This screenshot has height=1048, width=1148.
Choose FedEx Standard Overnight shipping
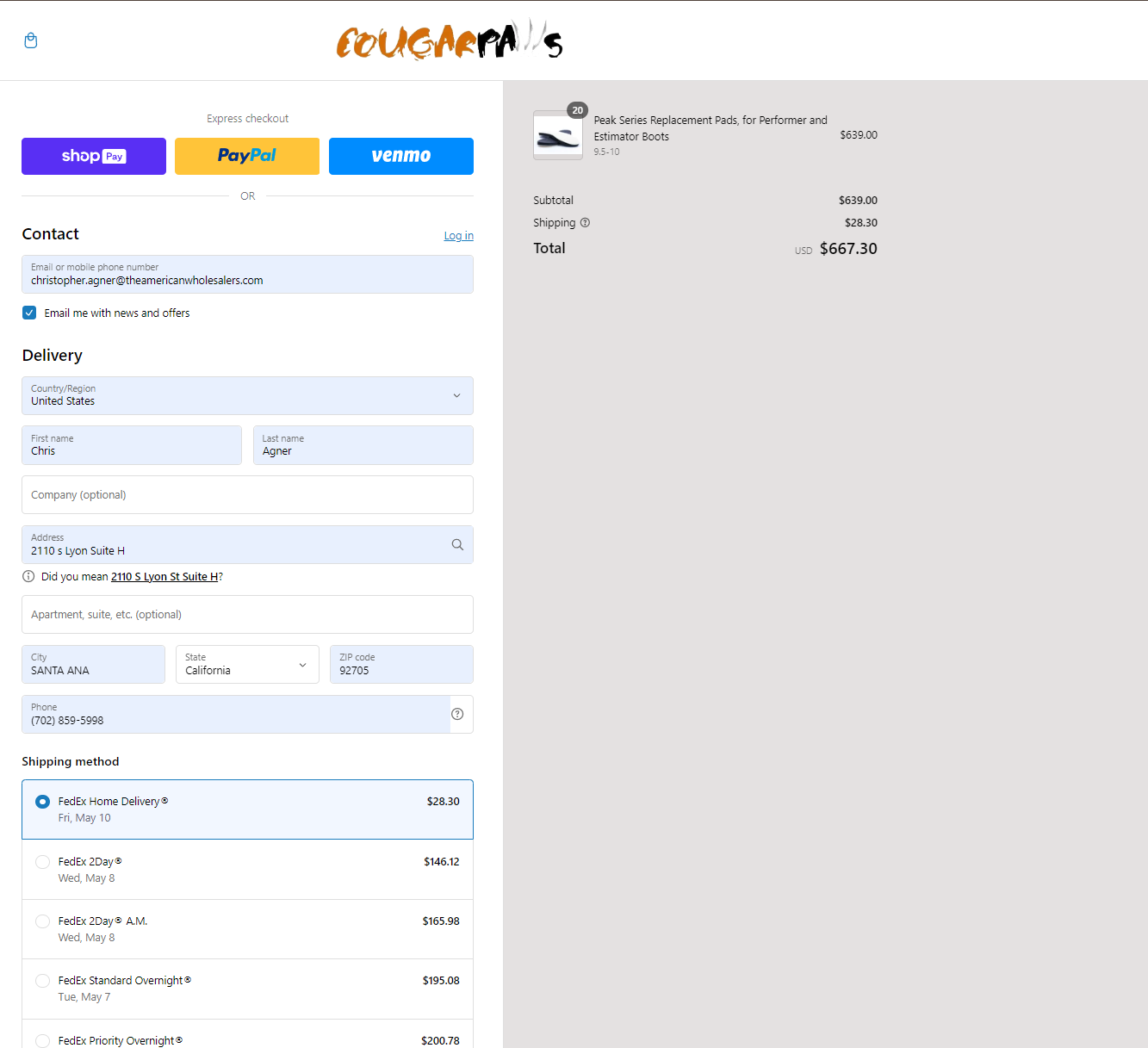[x=247, y=989]
